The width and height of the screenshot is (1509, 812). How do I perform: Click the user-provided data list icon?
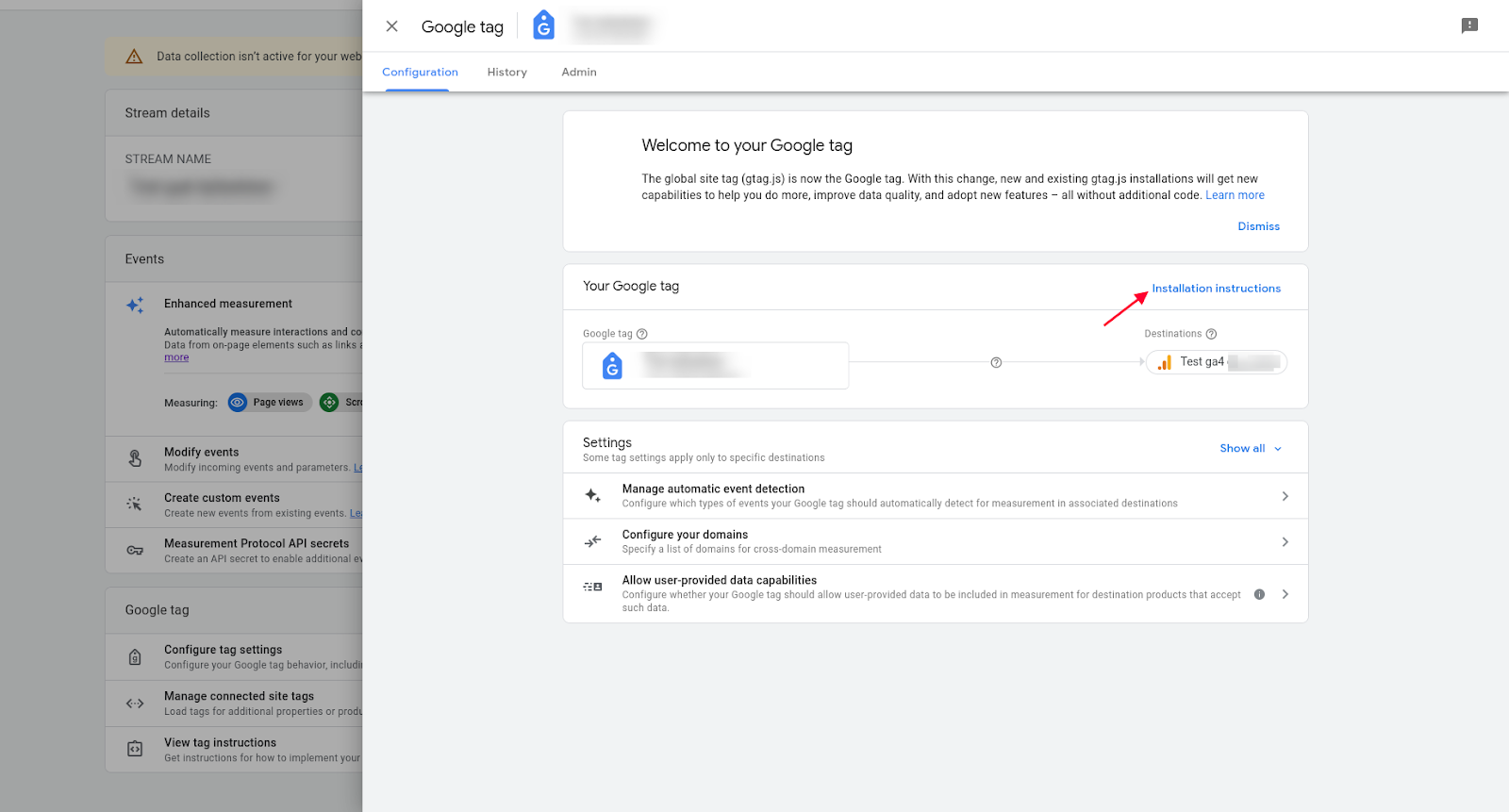[x=592, y=587]
